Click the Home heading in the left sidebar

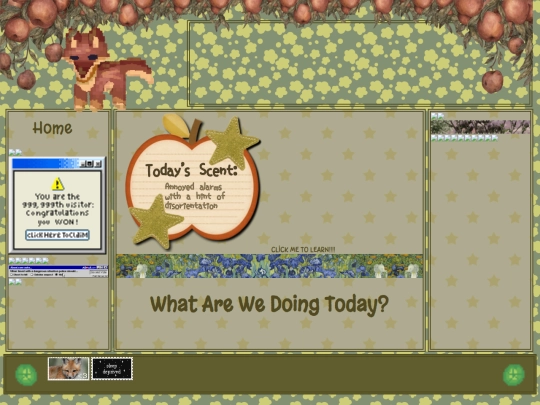click(x=52, y=128)
